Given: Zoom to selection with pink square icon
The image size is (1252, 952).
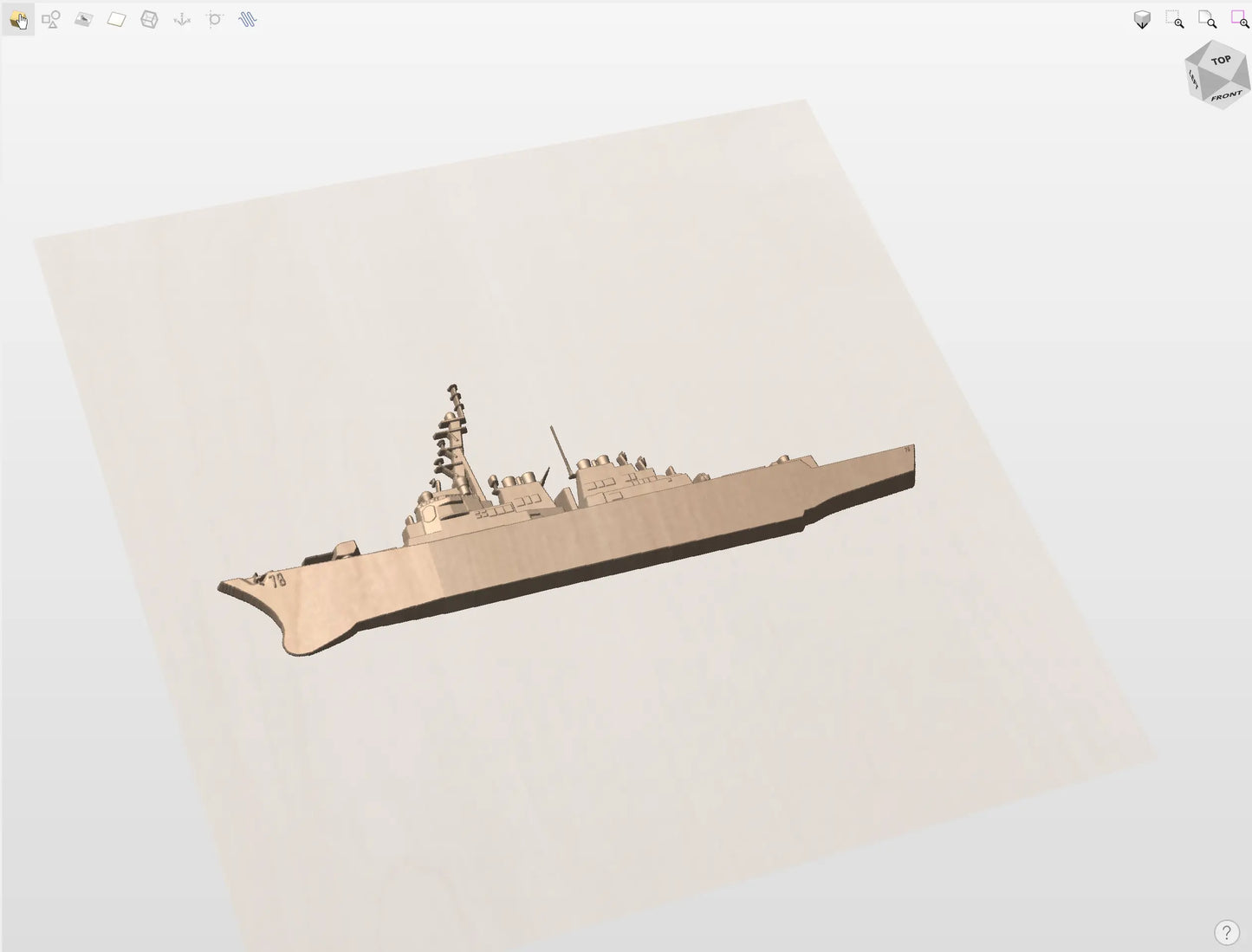Looking at the screenshot, I should [1240, 20].
